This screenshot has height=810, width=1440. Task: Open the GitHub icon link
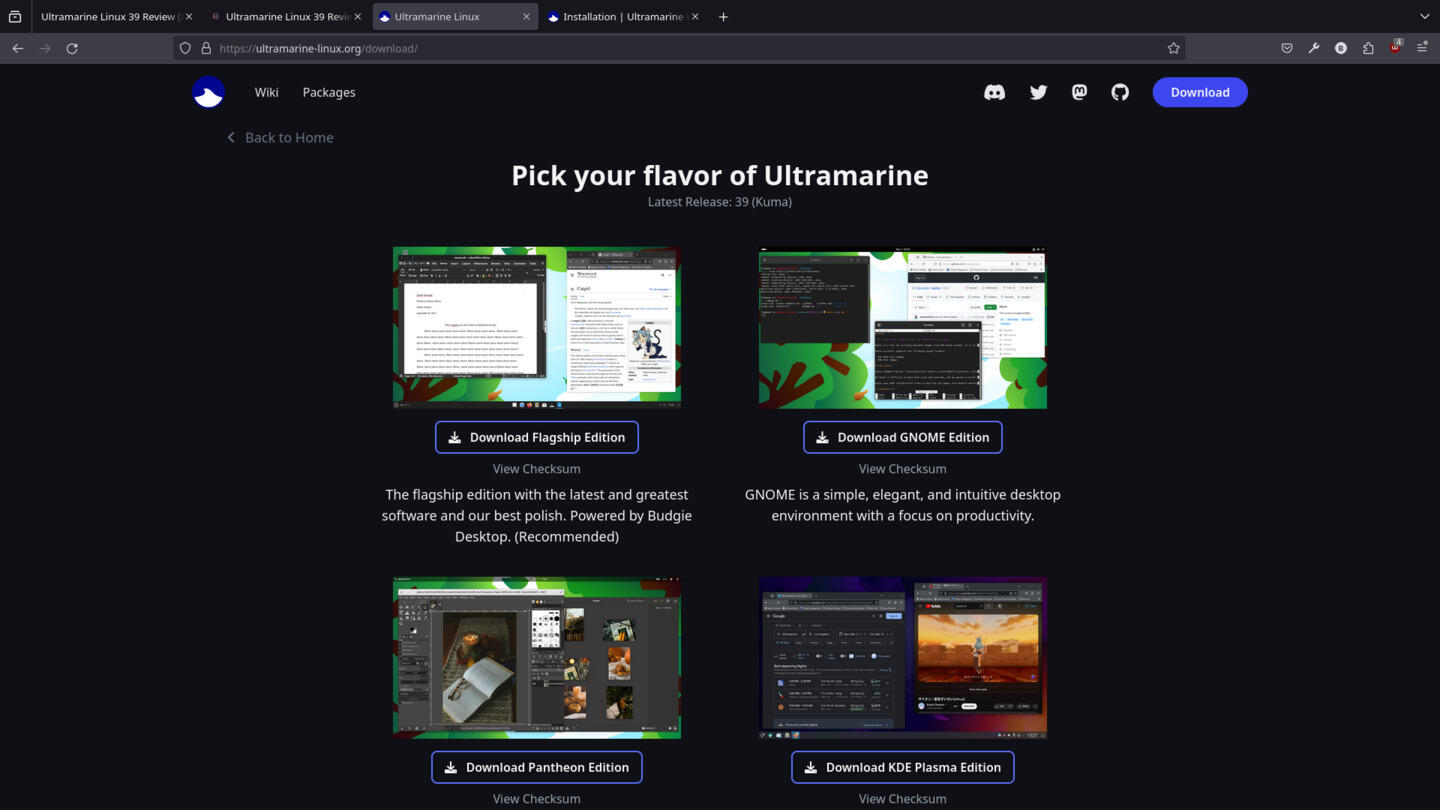pos(1120,92)
